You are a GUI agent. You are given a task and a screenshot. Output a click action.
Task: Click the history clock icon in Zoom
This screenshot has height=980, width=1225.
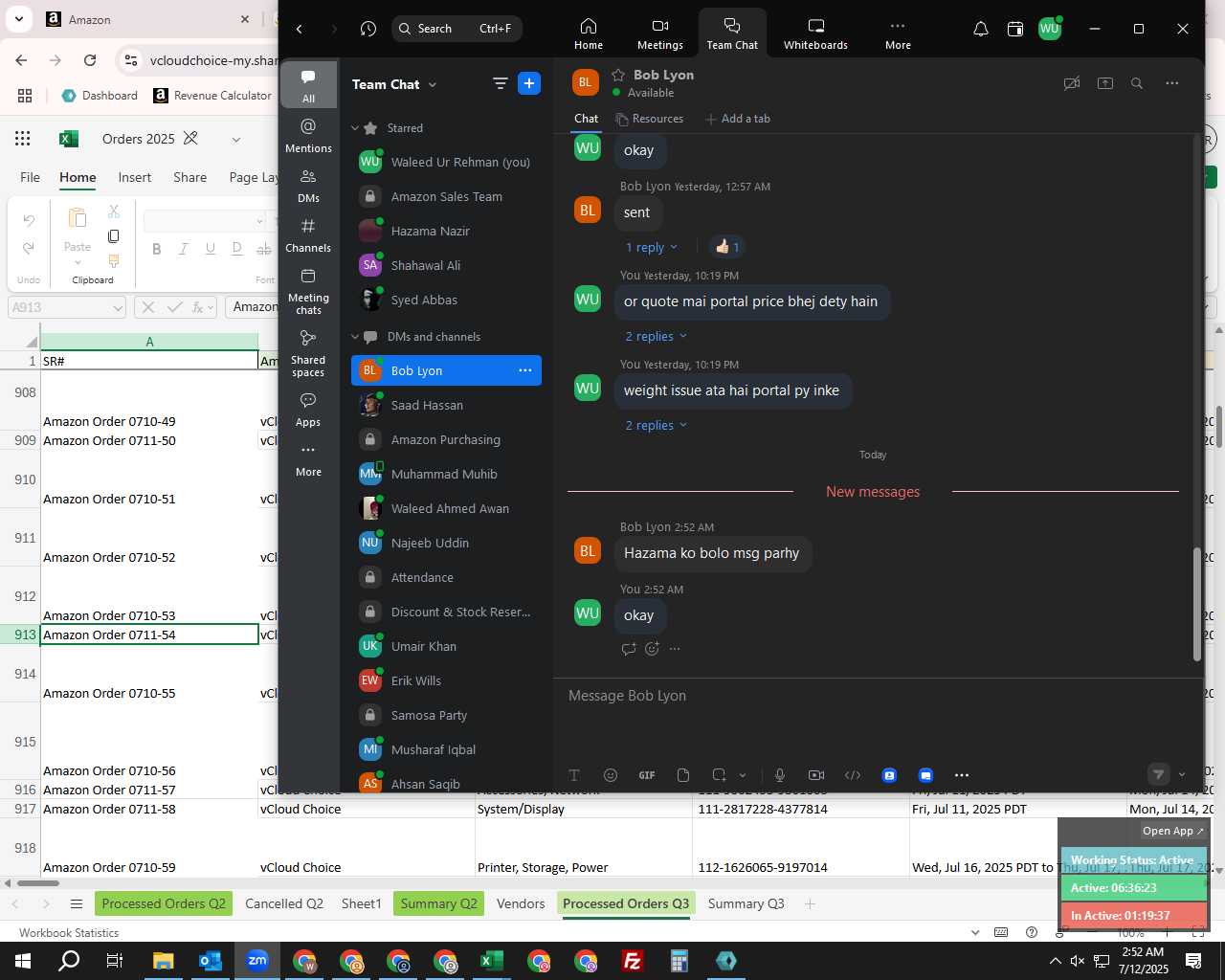click(368, 29)
